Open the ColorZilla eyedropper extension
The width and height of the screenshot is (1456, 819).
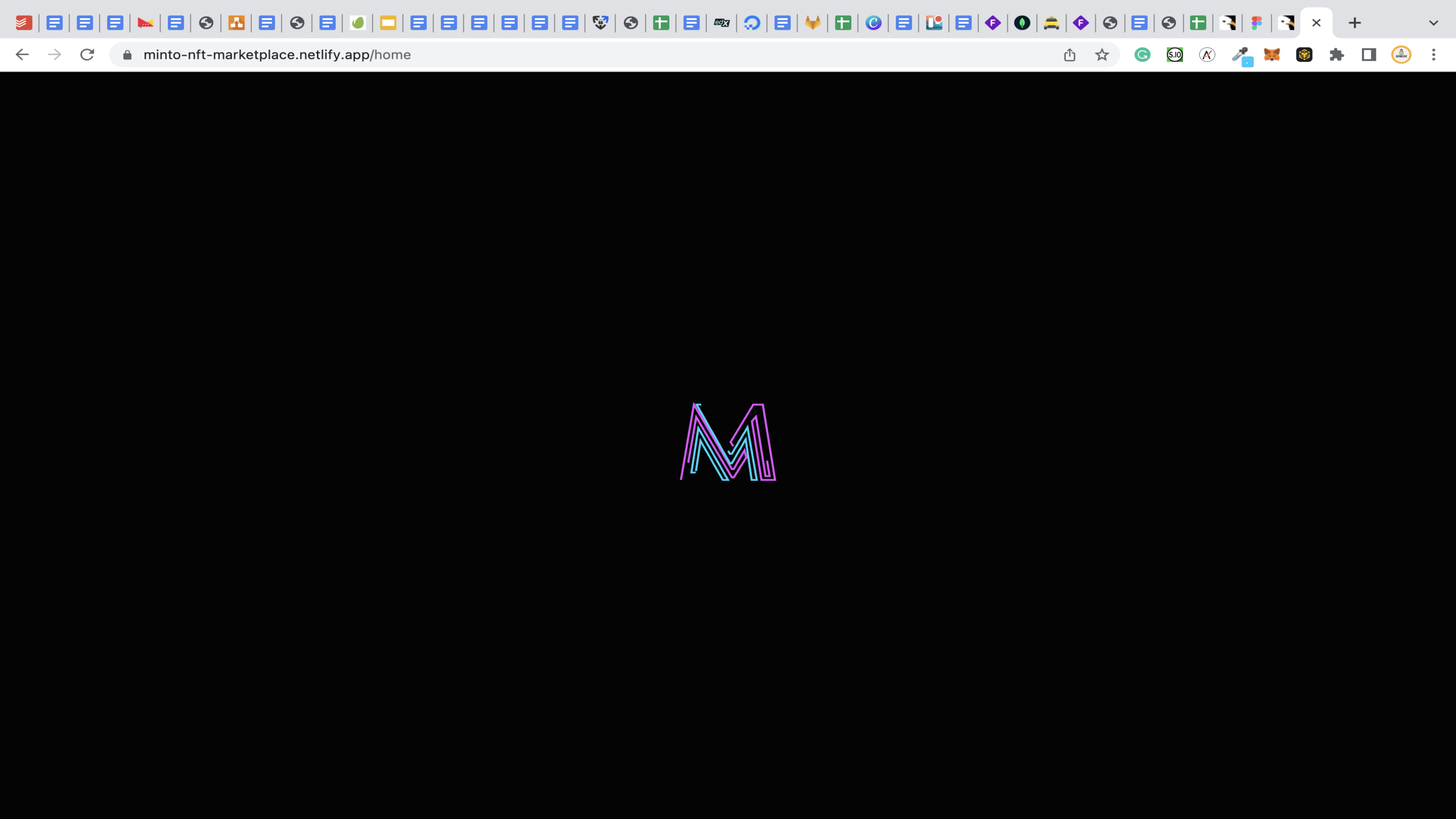click(1240, 55)
